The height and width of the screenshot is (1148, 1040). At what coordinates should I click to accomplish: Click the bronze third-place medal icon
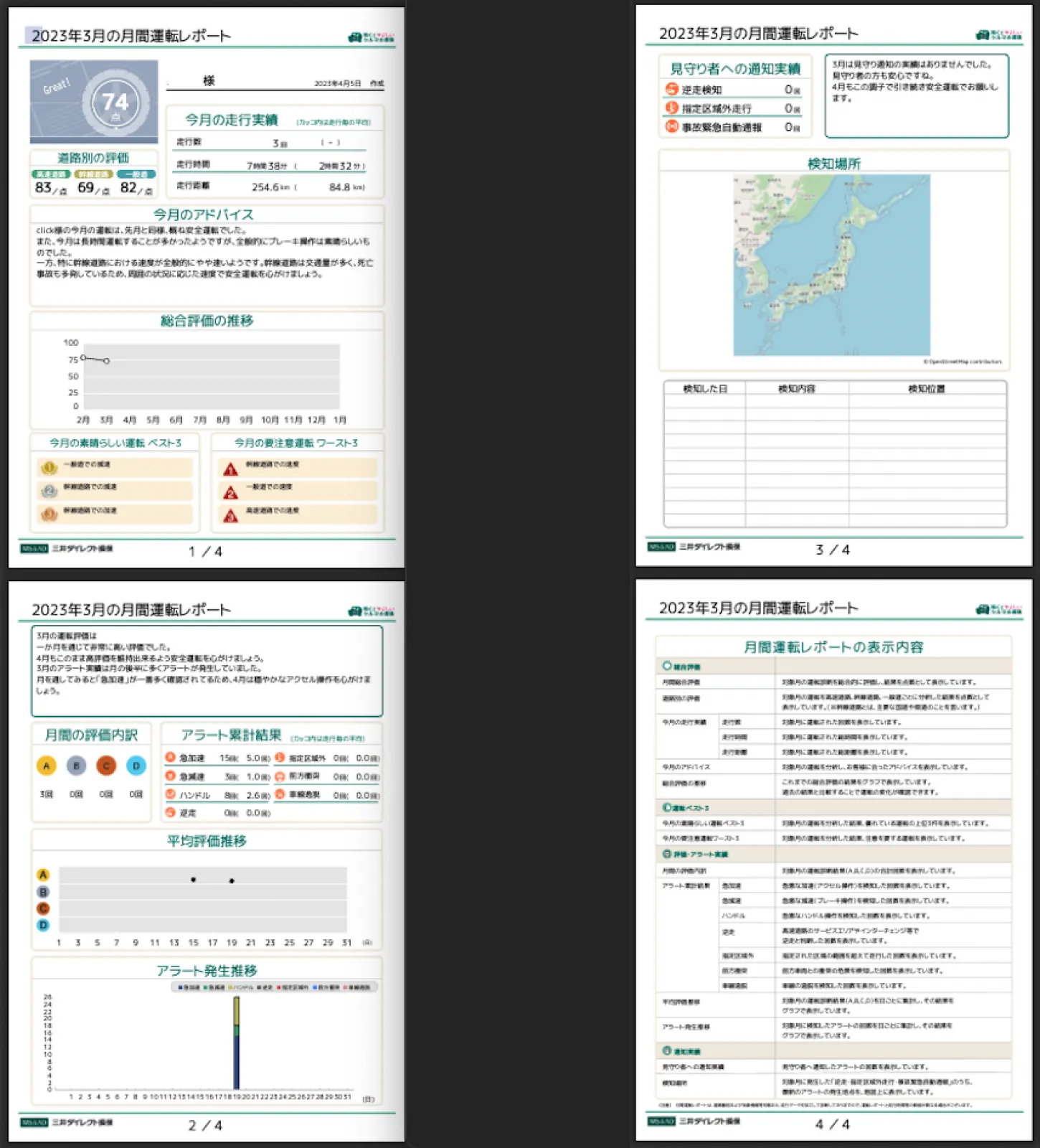tap(49, 514)
